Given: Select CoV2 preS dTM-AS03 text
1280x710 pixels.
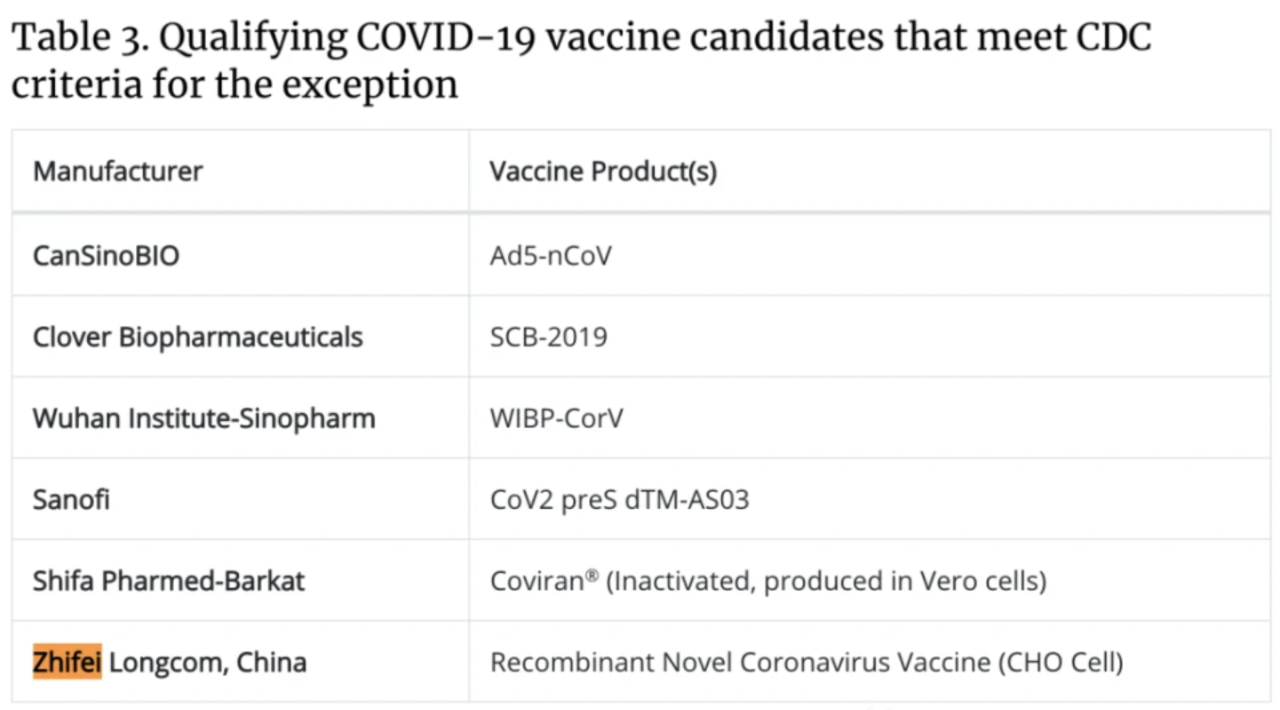Looking at the screenshot, I should click(x=619, y=499).
